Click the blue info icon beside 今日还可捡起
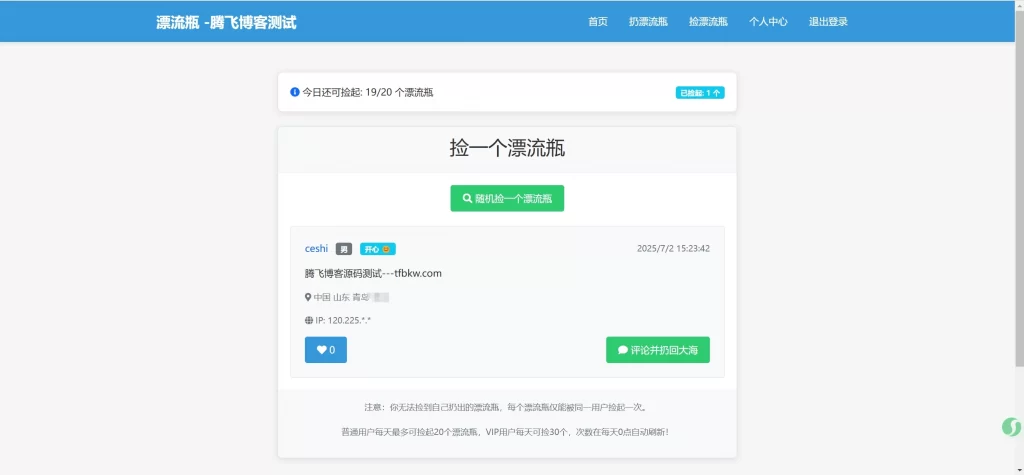This screenshot has width=1024, height=475. coord(295,92)
